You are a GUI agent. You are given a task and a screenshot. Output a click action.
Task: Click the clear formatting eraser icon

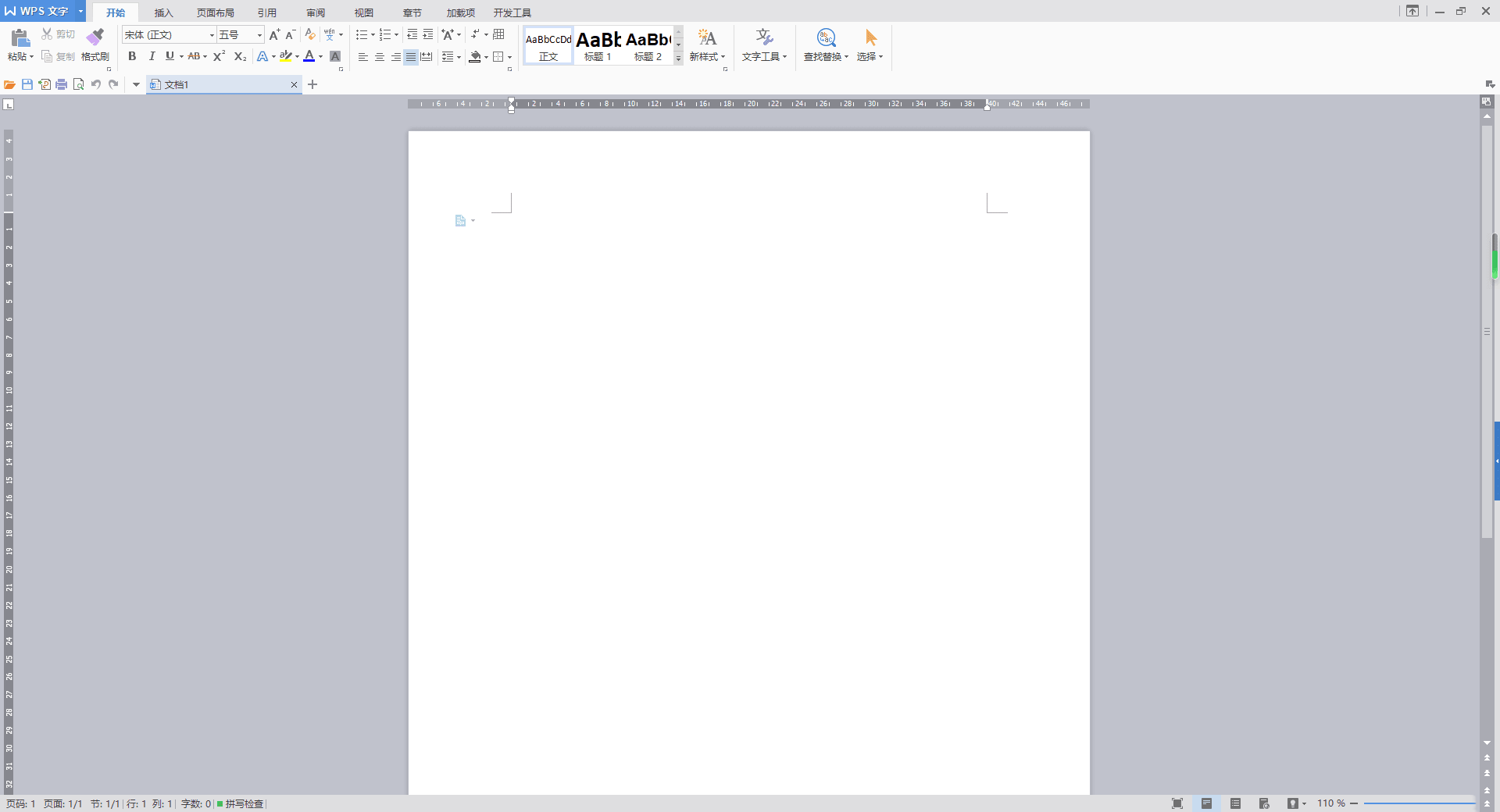310,35
